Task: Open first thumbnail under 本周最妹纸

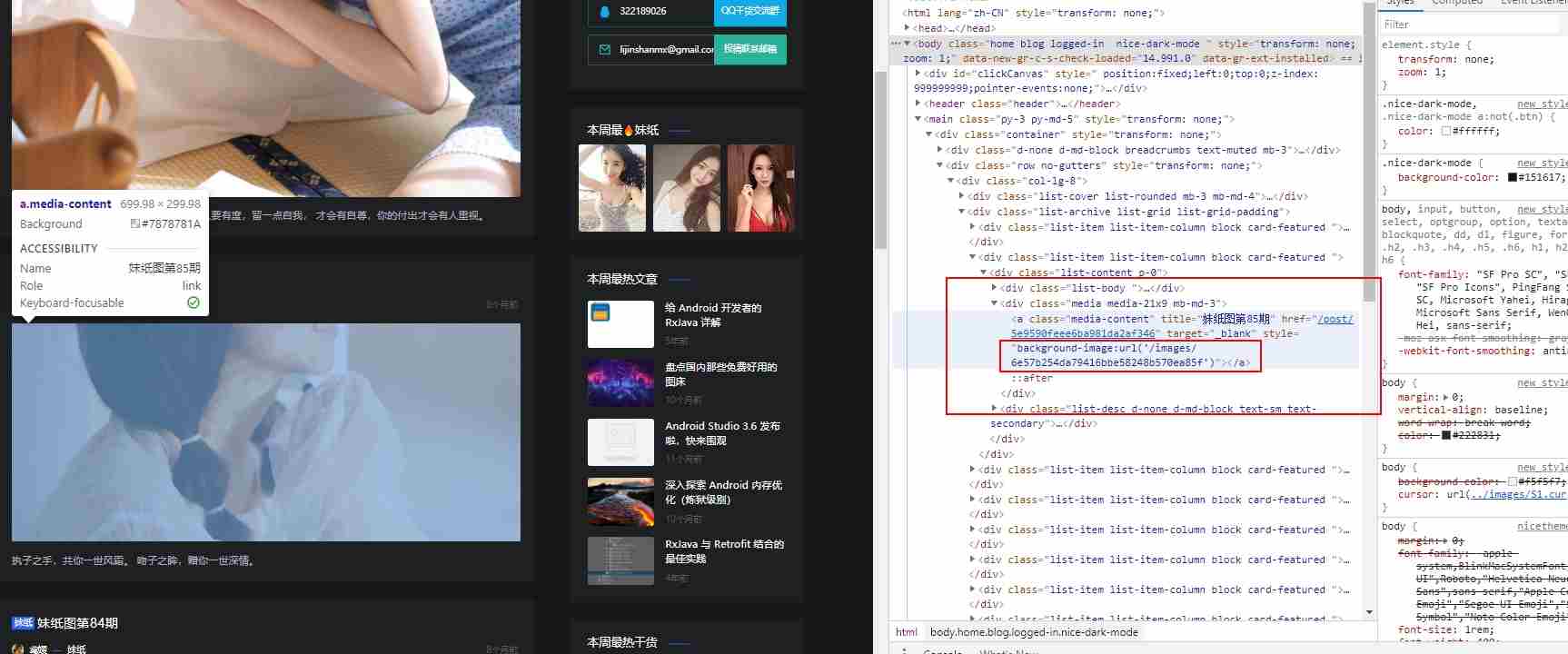Action: (612, 188)
